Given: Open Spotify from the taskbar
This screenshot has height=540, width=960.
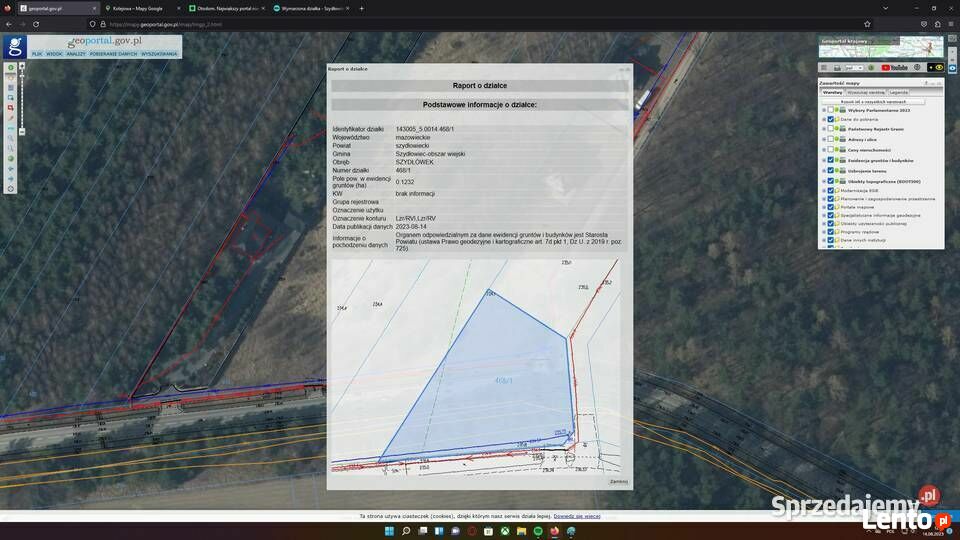Looking at the screenshot, I should (x=538, y=531).
